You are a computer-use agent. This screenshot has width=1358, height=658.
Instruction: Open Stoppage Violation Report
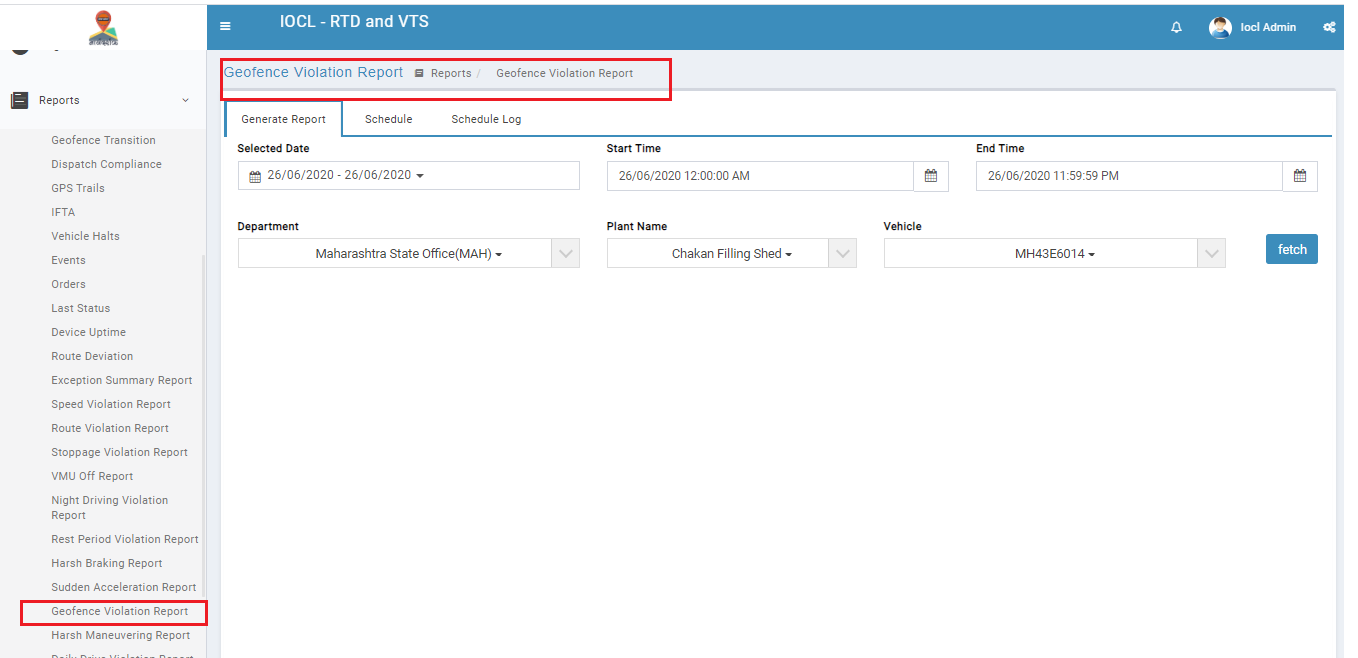point(120,452)
